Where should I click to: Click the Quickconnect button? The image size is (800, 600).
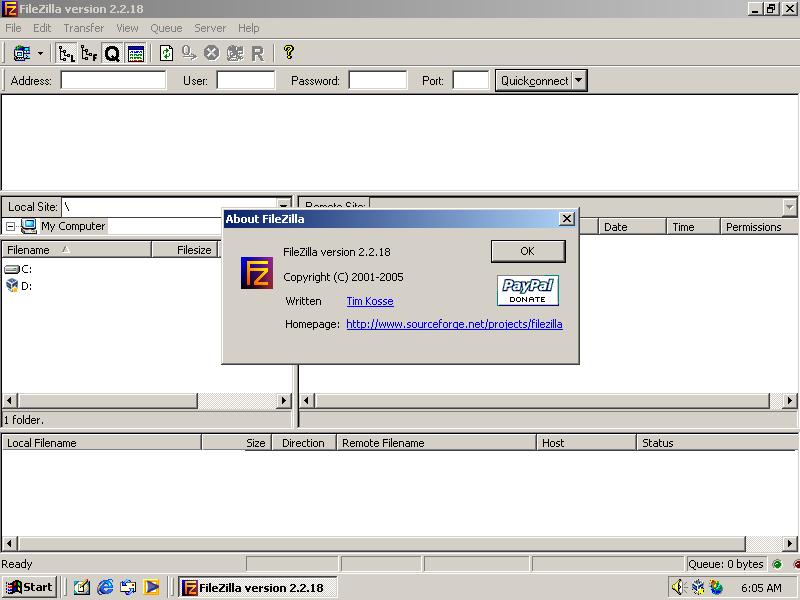(534, 81)
